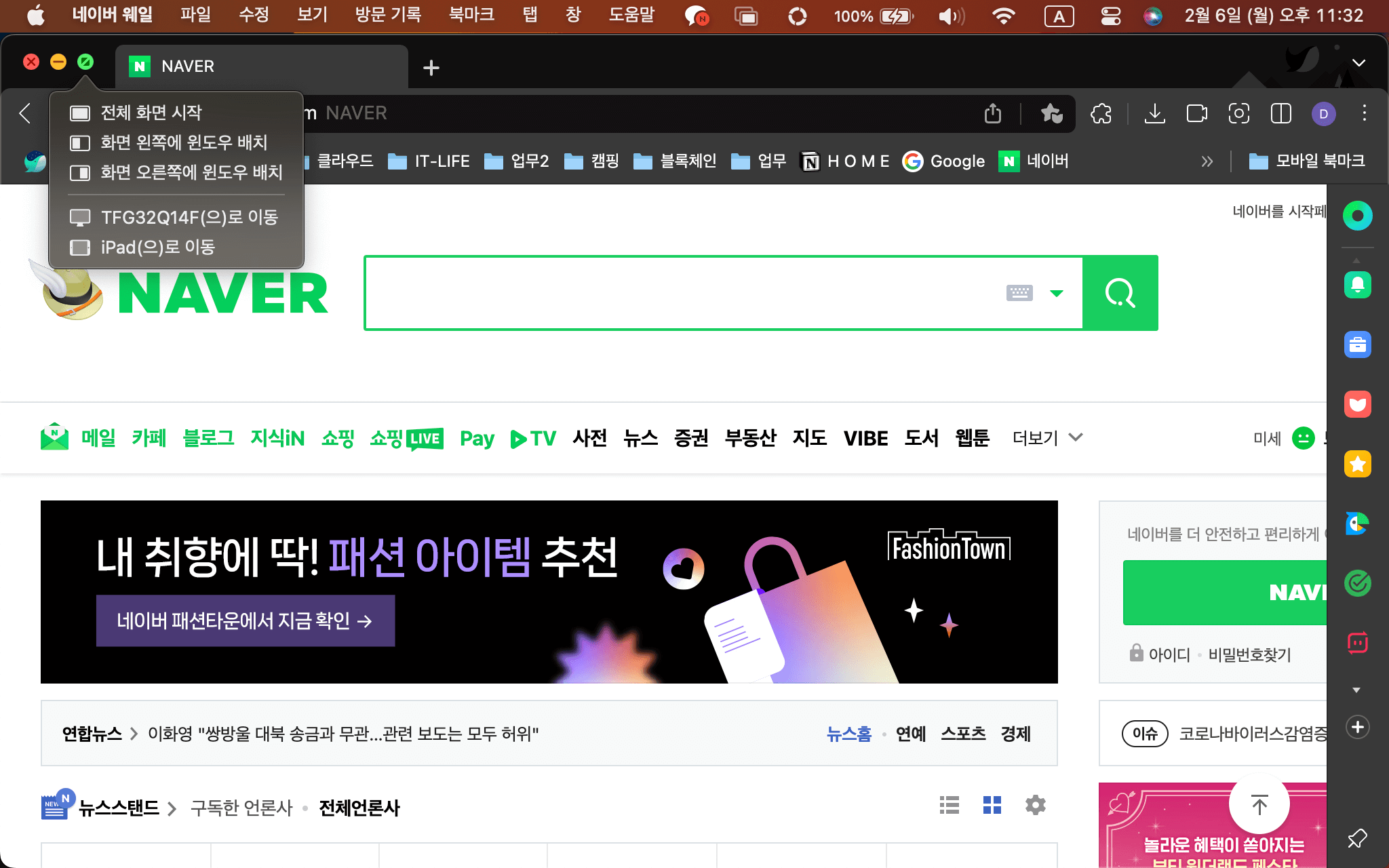Switch newsstand to grid view
The height and width of the screenshot is (868, 1389).
[x=992, y=805]
